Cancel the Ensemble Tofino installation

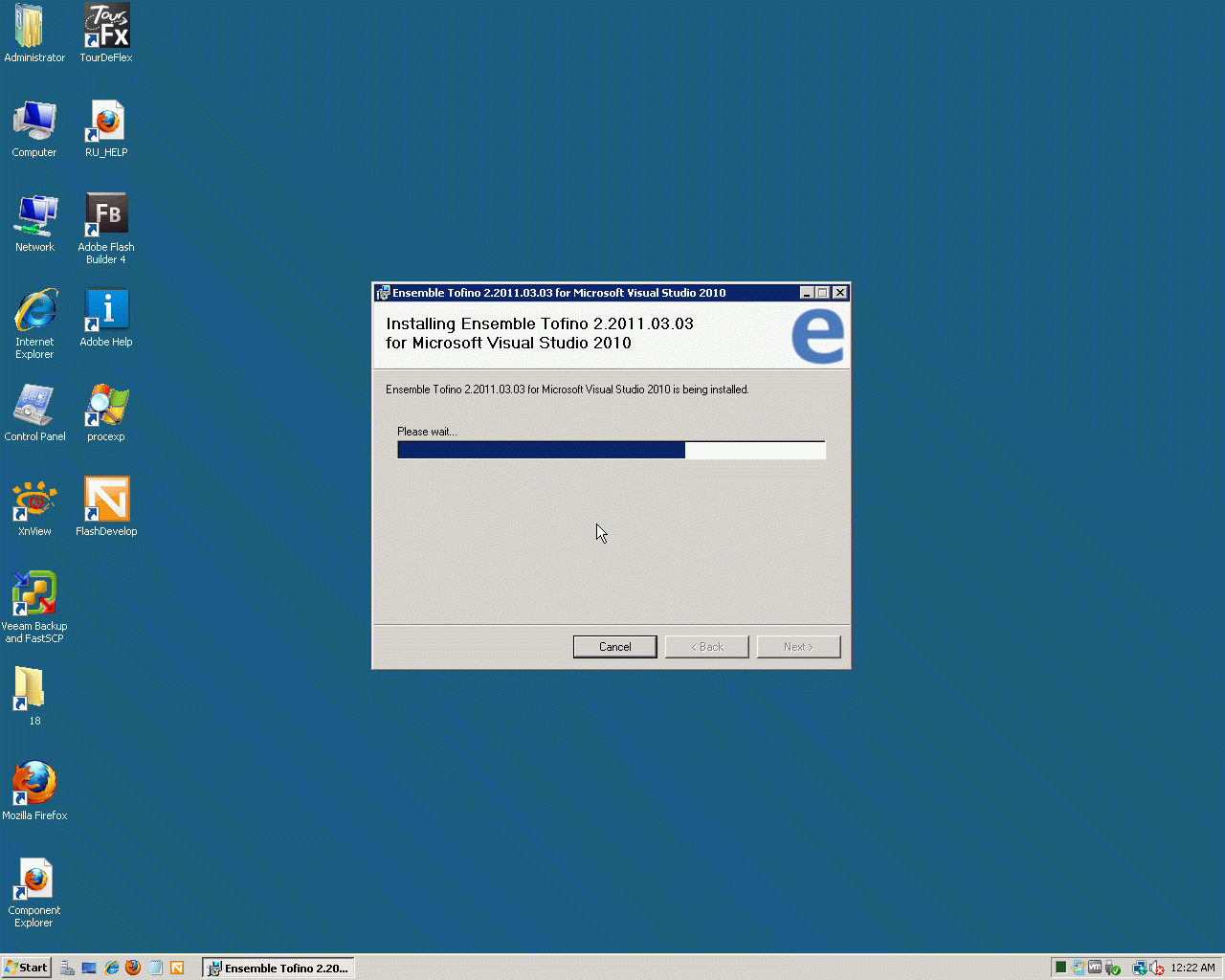pos(614,647)
